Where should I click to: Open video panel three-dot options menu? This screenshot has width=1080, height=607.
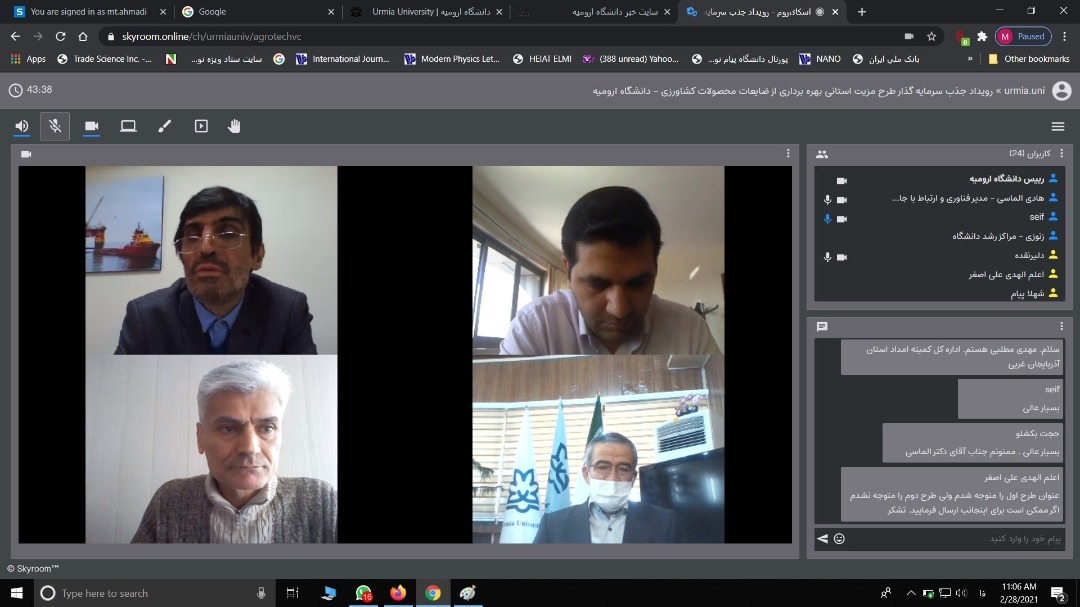(789, 154)
